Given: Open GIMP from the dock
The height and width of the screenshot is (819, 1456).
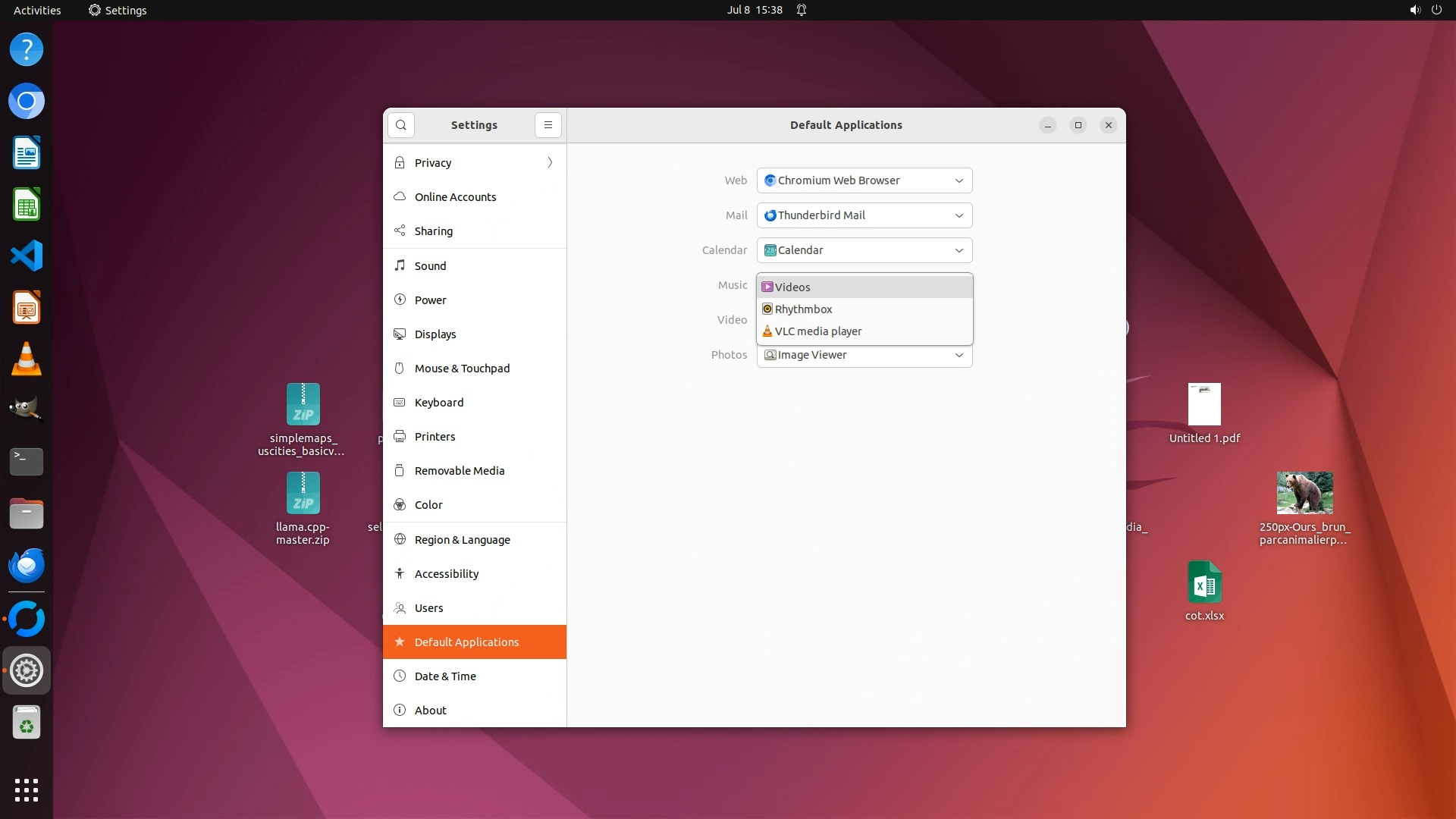Looking at the screenshot, I should point(27,410).
